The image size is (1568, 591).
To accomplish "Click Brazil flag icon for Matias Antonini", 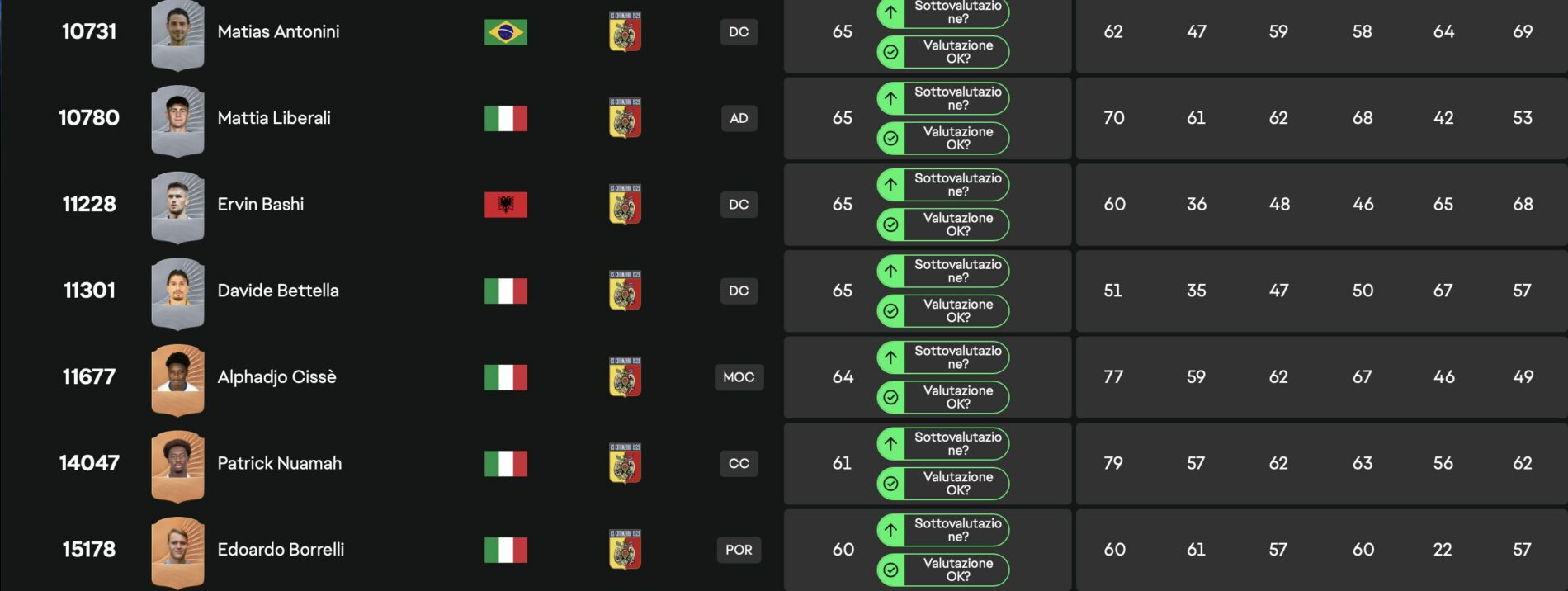I will click(505, 32).
